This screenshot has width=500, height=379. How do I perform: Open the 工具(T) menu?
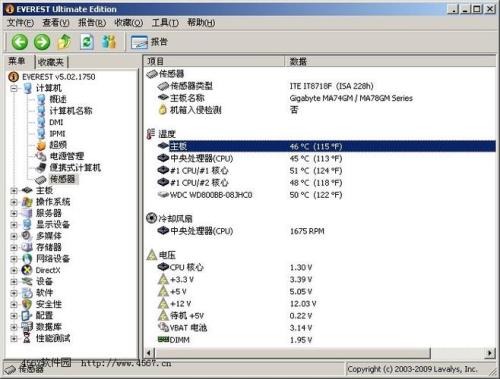coord(165,23)
